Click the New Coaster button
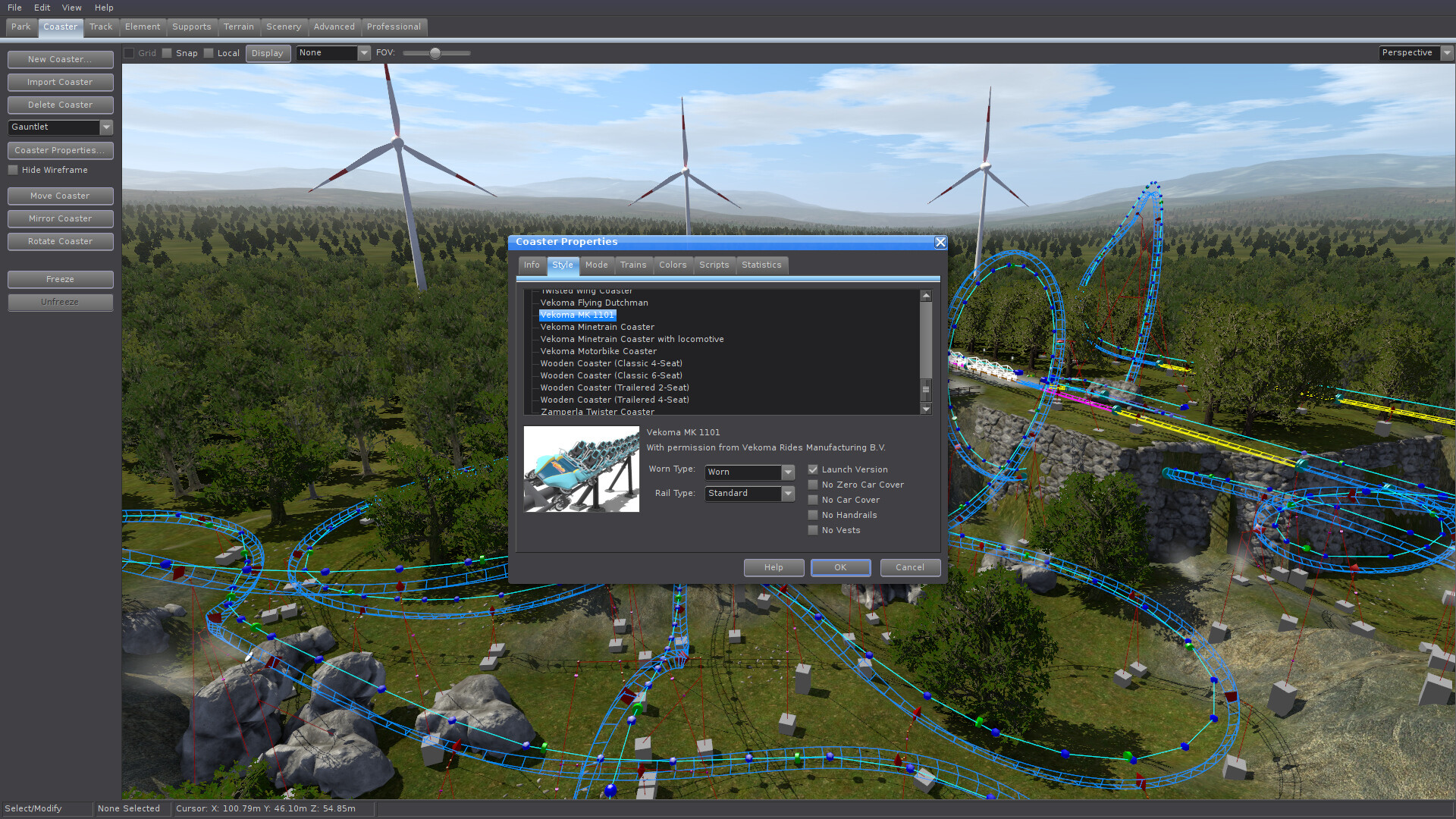 [x=60, y=59]
